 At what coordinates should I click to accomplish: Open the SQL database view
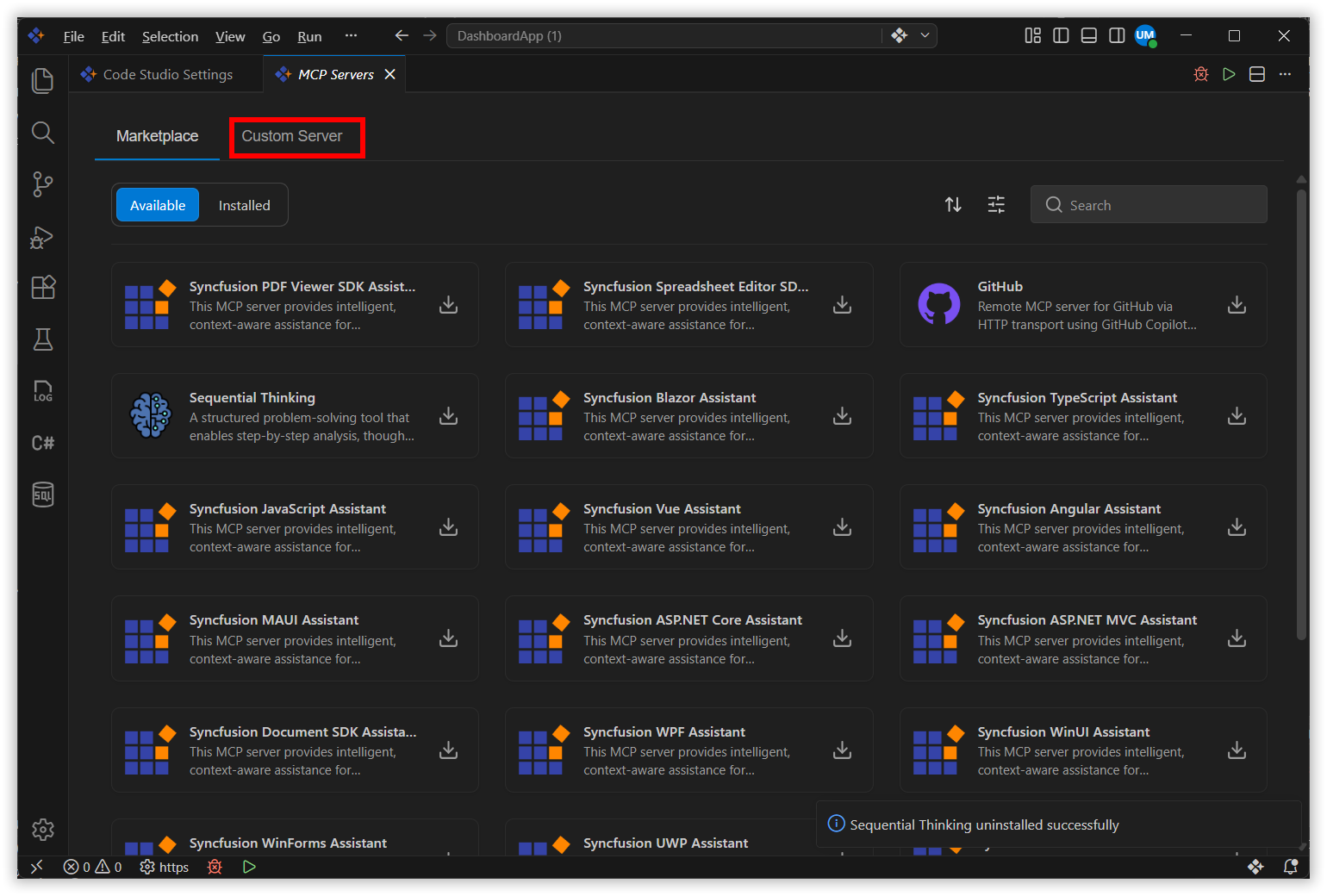(42, 495)
